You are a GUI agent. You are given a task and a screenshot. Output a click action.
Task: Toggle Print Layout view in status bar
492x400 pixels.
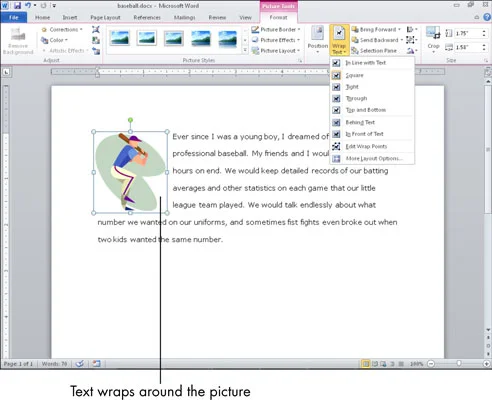point(366,364)
